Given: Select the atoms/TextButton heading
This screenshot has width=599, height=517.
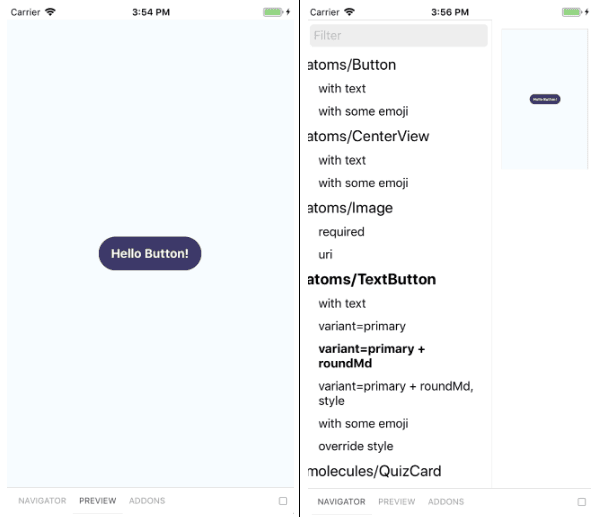Looking at the screenshot, I should 372,279.
